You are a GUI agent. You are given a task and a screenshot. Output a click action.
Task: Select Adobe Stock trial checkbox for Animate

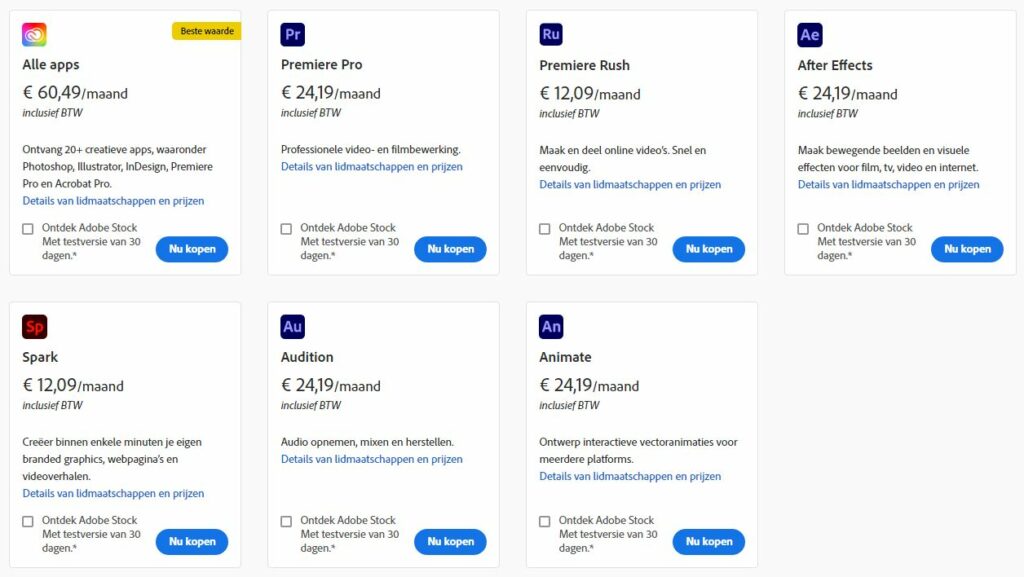click(545, 521)
